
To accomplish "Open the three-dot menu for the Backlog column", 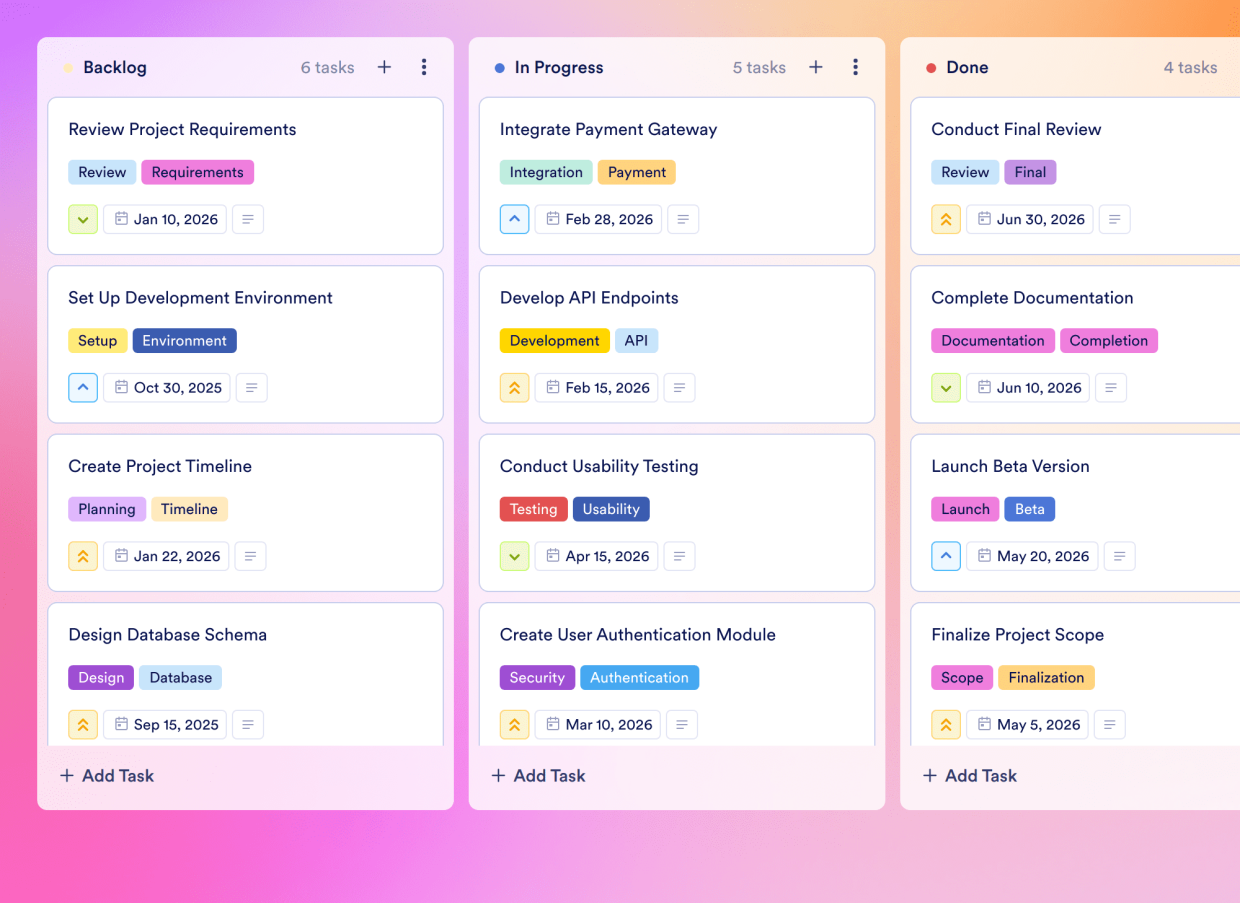I will coord(424,67).
